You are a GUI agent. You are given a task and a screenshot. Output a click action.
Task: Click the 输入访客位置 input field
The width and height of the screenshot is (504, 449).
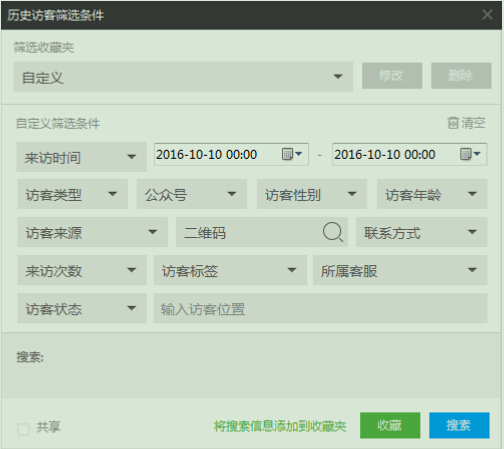pyautogui.click(x=320, y=308)
